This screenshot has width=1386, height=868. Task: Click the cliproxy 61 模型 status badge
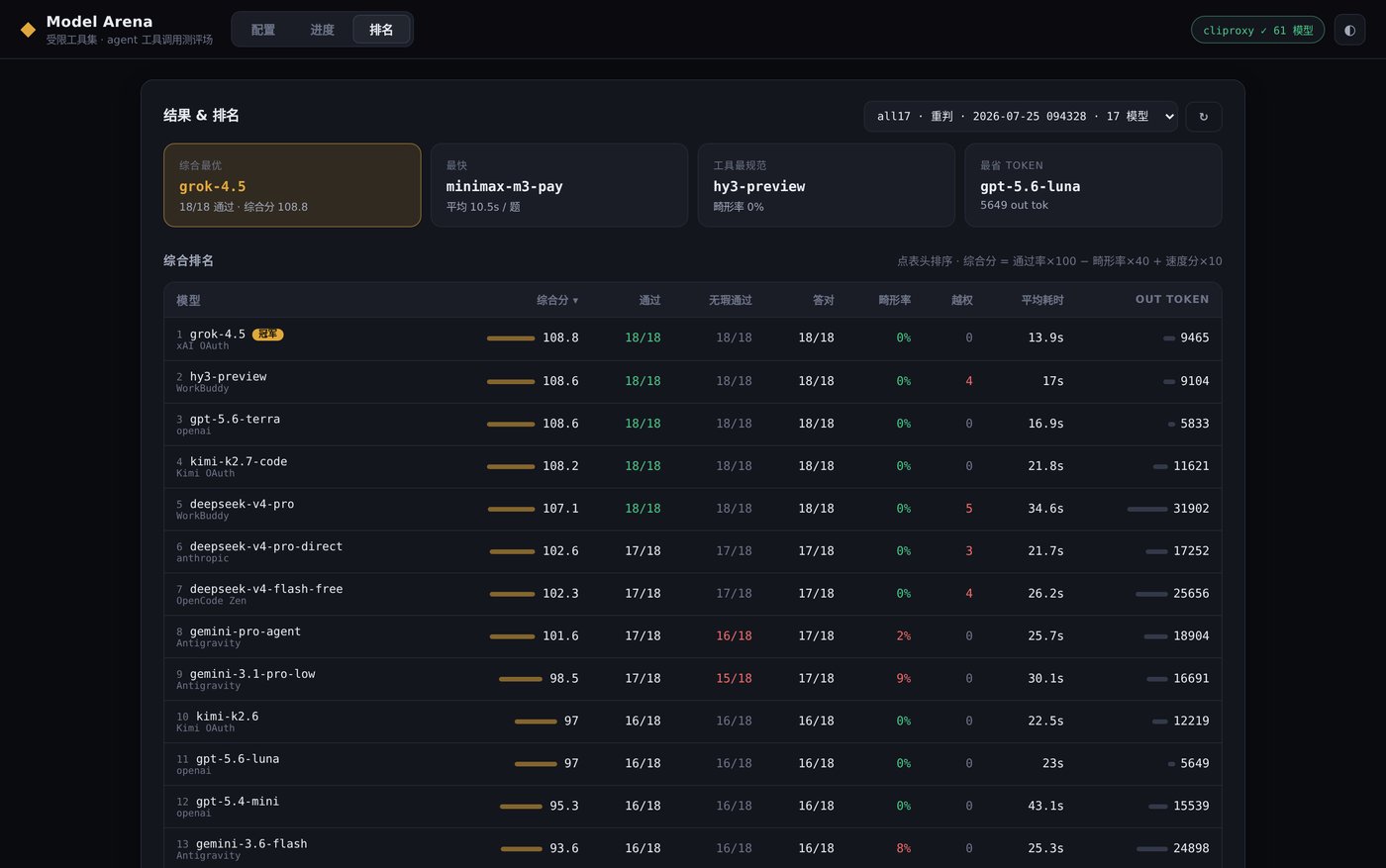(x=1257, y=31)
